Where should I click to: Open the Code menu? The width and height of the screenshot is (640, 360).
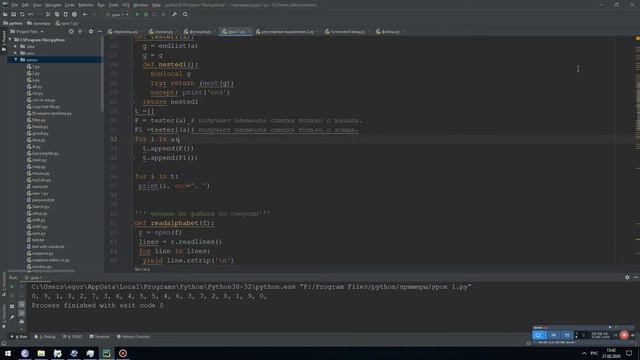coord(69,5)
